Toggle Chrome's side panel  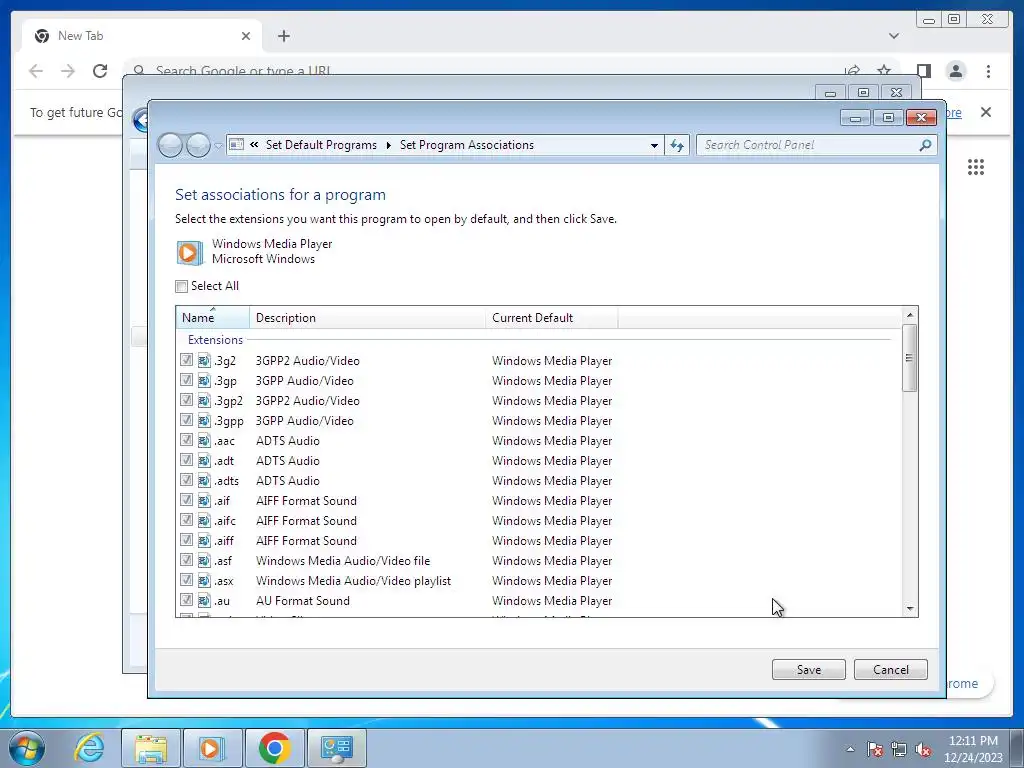tap(923, 71)
